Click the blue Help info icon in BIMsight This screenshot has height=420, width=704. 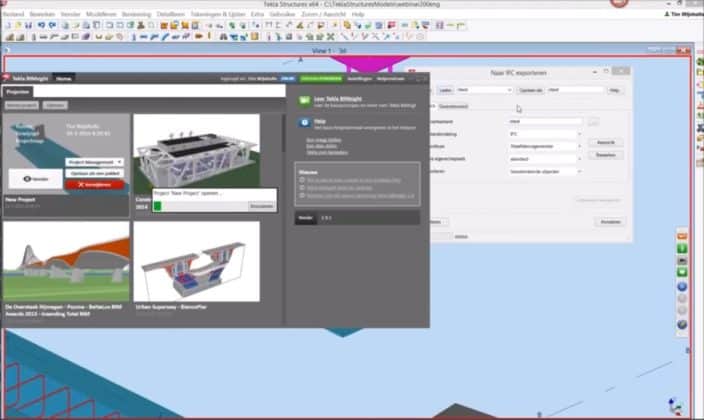tap(304, 122)
